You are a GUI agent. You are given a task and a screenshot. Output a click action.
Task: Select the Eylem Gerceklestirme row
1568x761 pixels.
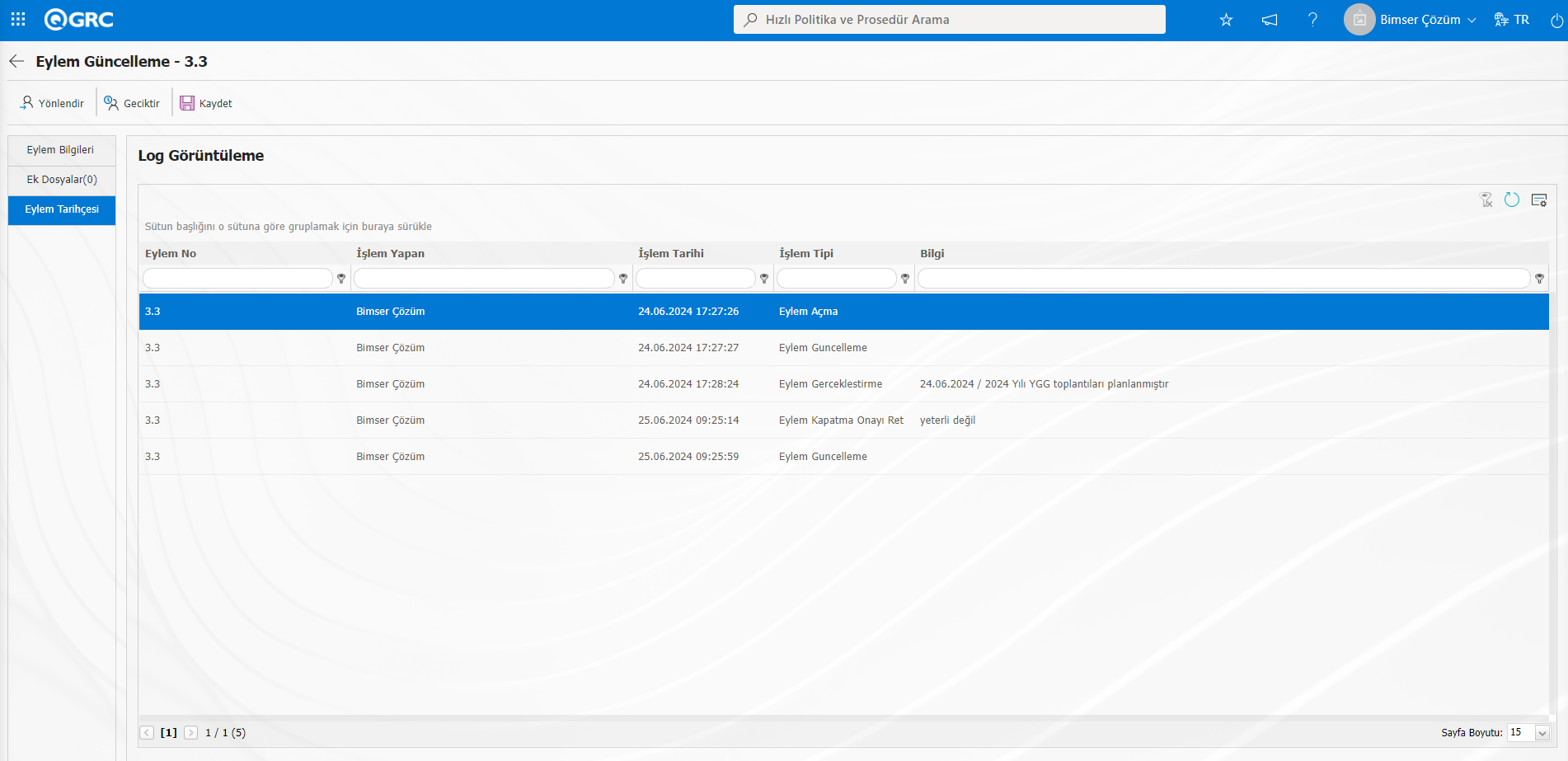pyautogui.click(x=844, y=384)
